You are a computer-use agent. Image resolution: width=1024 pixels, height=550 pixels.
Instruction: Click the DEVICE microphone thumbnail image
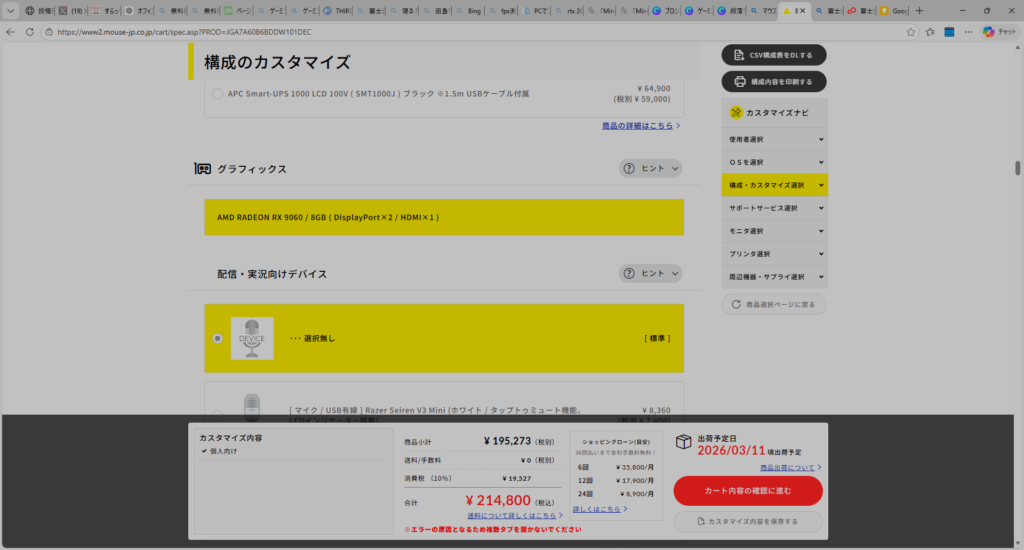(251, 338)
